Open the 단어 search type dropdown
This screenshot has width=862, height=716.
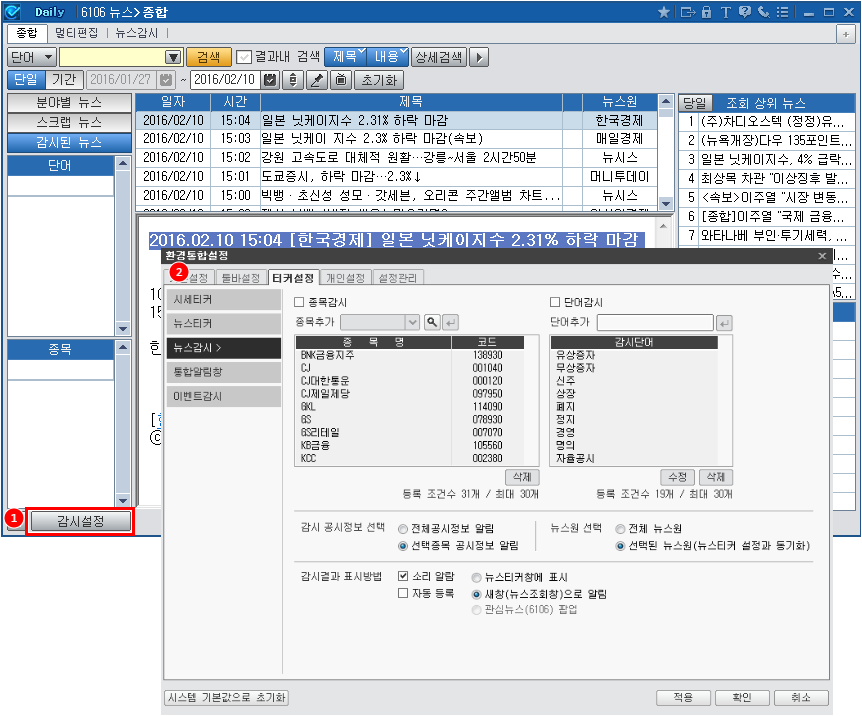[x=32, y=57]
